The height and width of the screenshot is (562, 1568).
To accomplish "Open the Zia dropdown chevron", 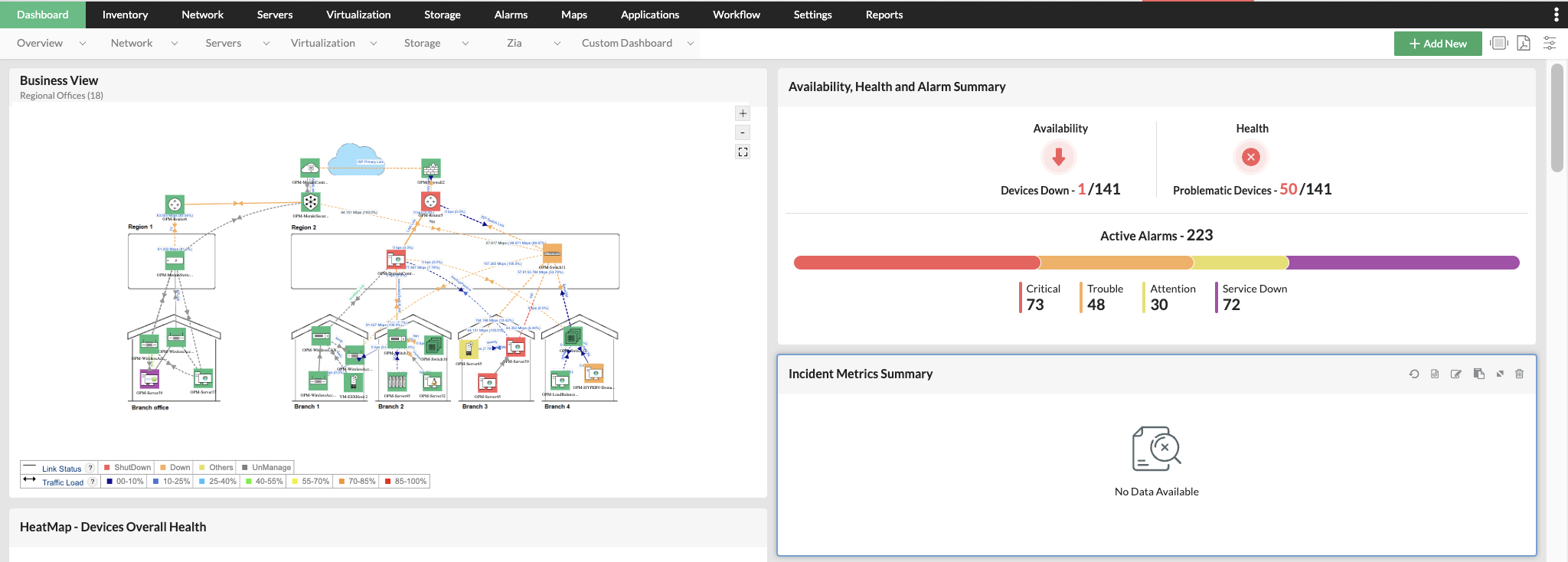I will [557, 44].
